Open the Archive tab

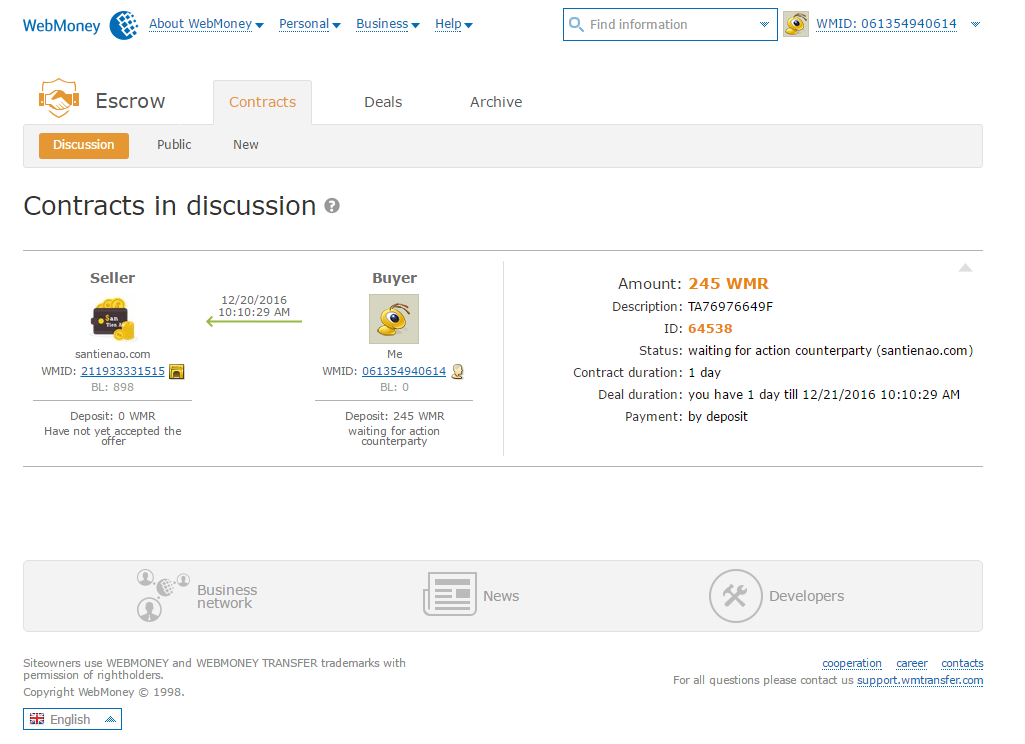click(496, 102)
